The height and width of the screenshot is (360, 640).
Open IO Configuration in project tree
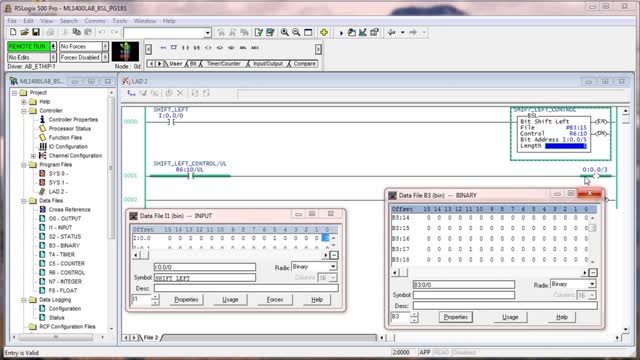point(68,147)
